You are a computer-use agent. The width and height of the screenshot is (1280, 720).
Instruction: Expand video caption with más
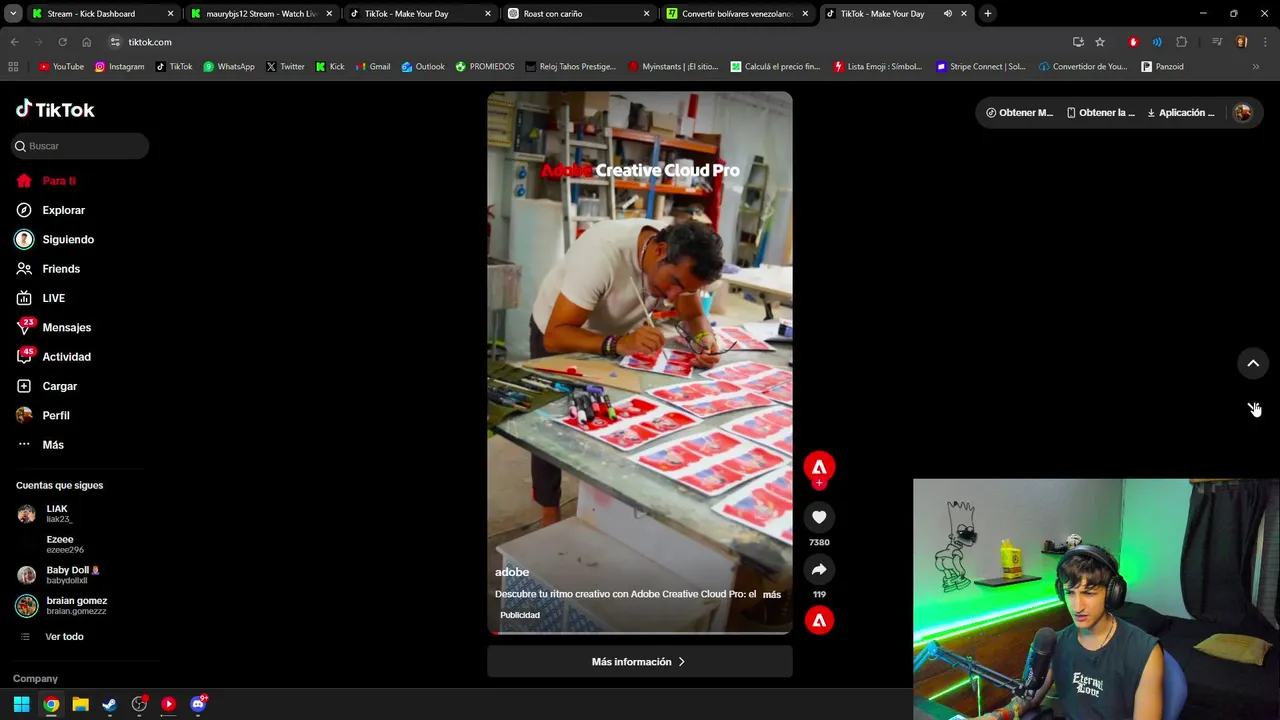(x=772, y=594)
